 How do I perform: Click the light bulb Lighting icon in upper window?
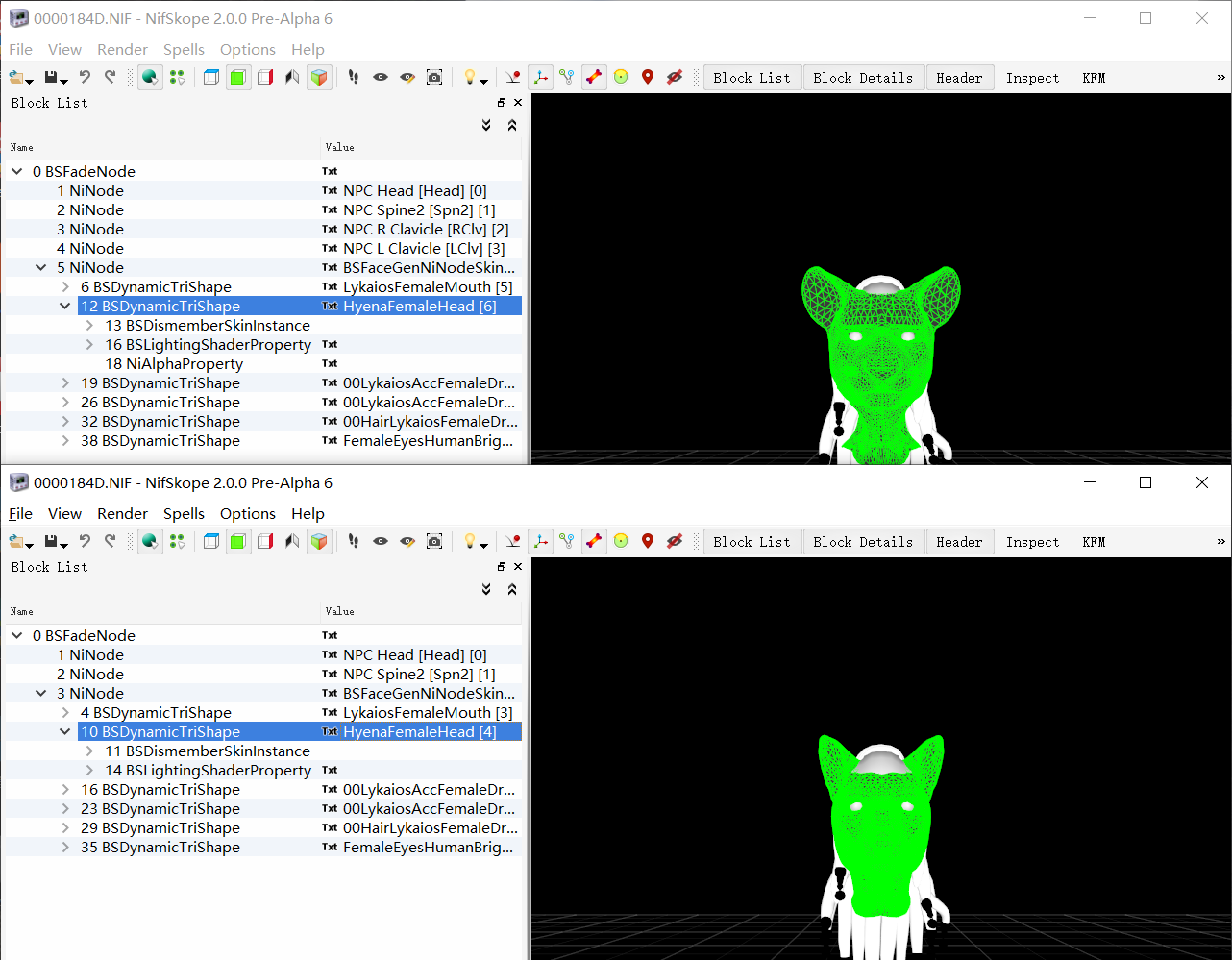tap(470, 78)
